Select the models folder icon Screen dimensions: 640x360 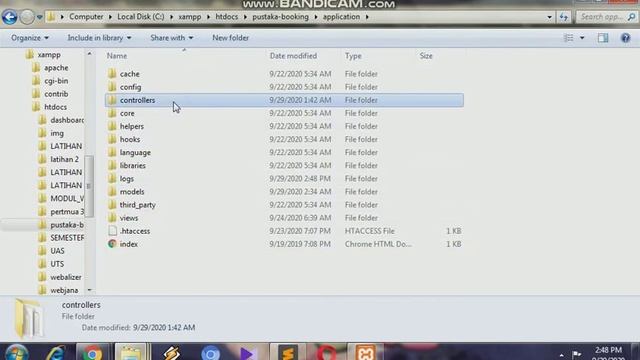click(112, 191)
